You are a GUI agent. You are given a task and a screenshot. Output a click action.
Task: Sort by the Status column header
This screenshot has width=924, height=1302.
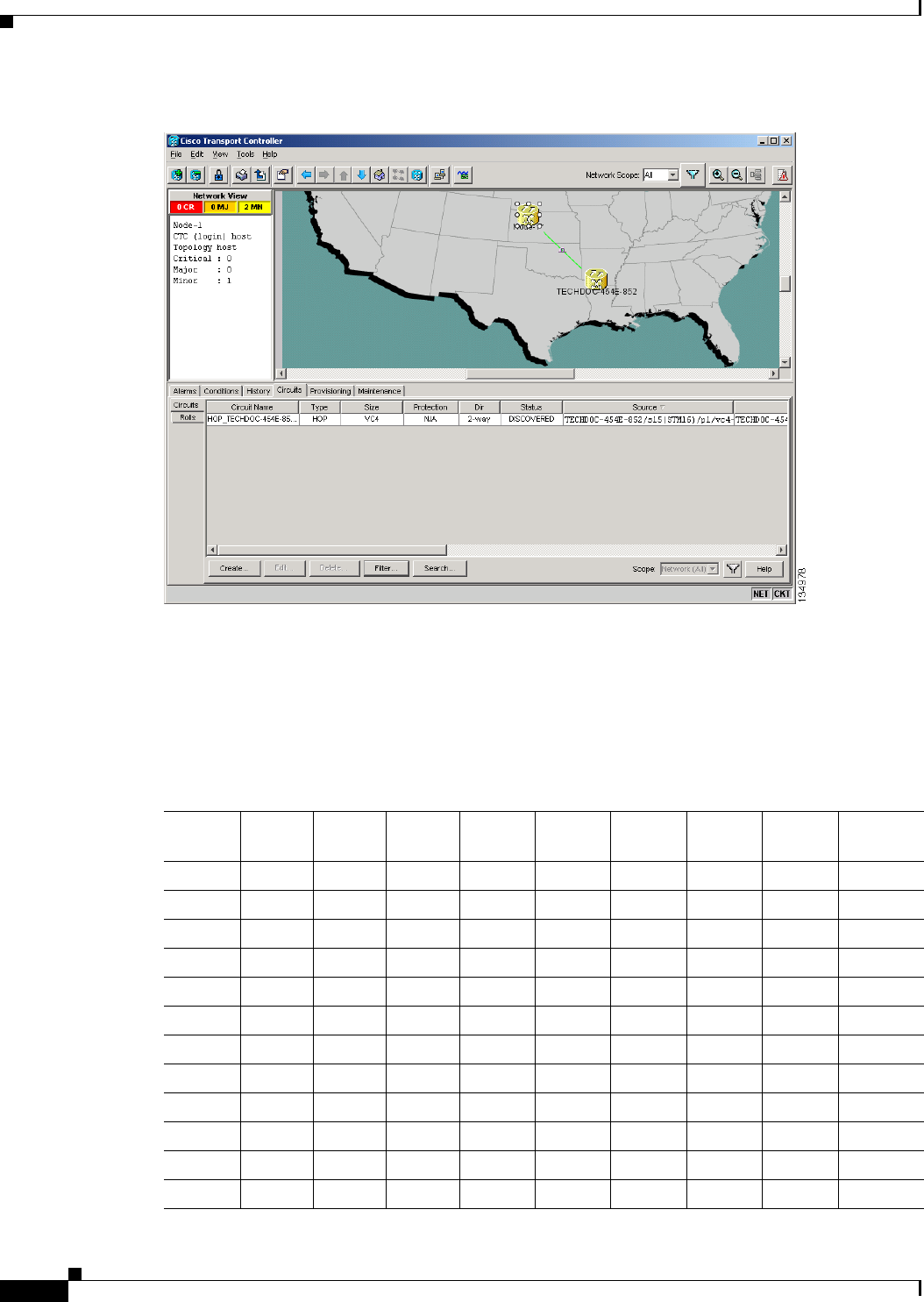click(531, 407)
